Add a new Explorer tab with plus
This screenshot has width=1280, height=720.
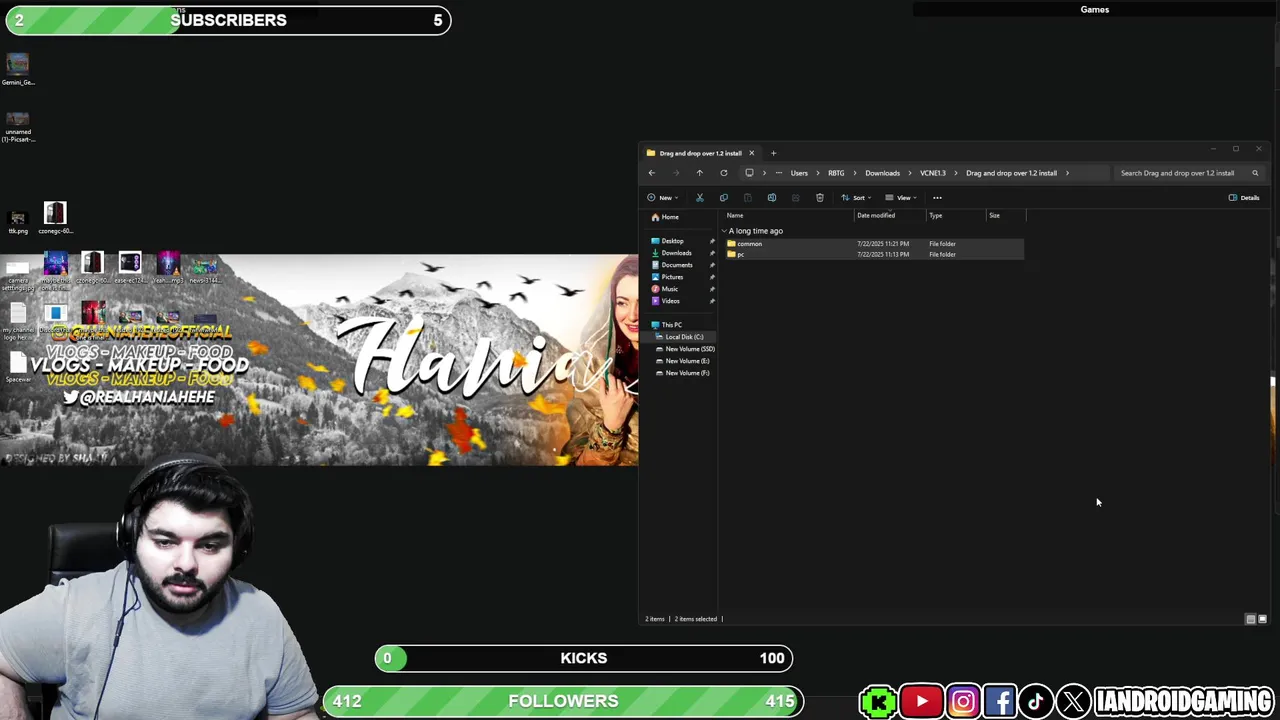773,153
